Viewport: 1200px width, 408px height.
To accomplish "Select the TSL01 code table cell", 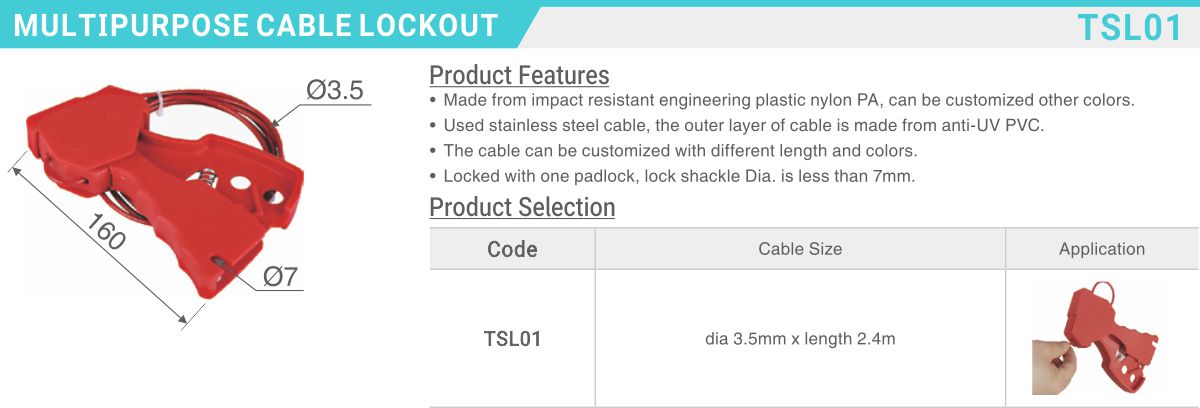I will (x=512, y=339).
